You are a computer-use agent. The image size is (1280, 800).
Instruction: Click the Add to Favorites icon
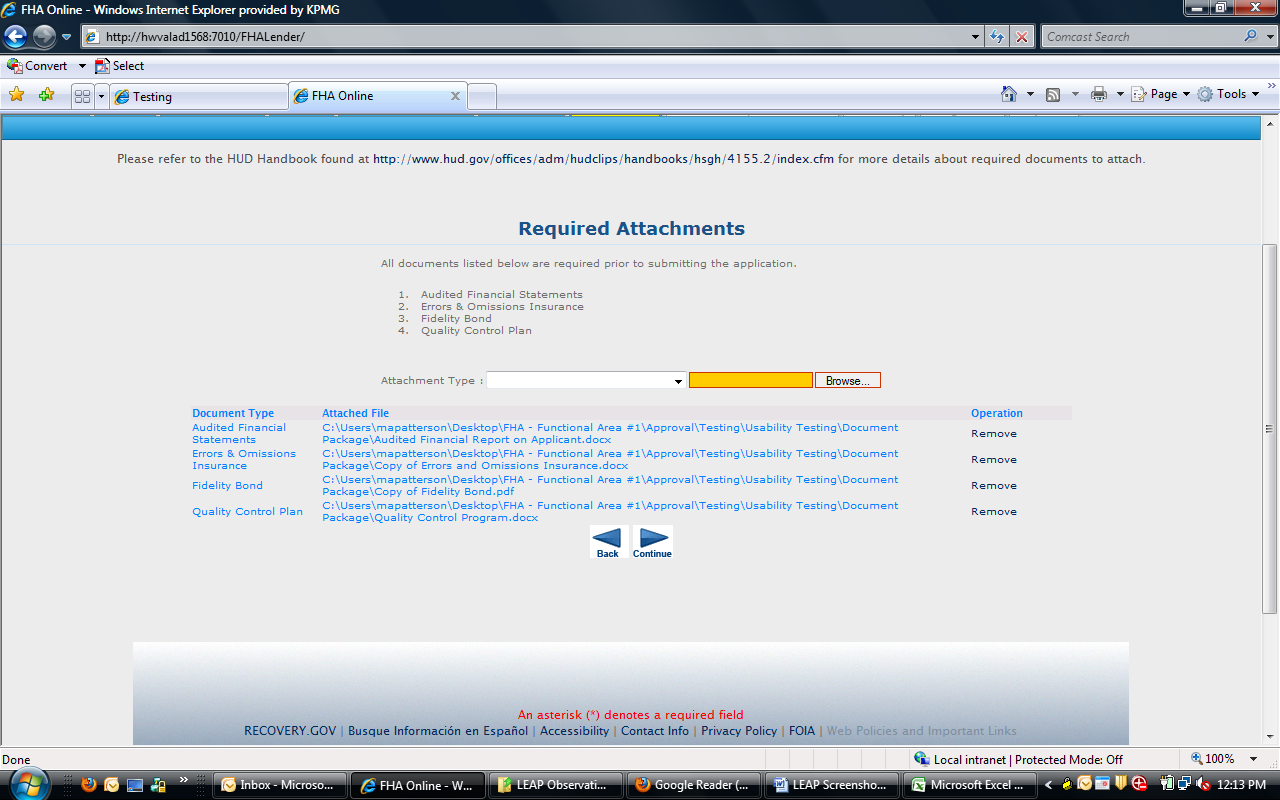pyautogui.click(x=46, y=95)
